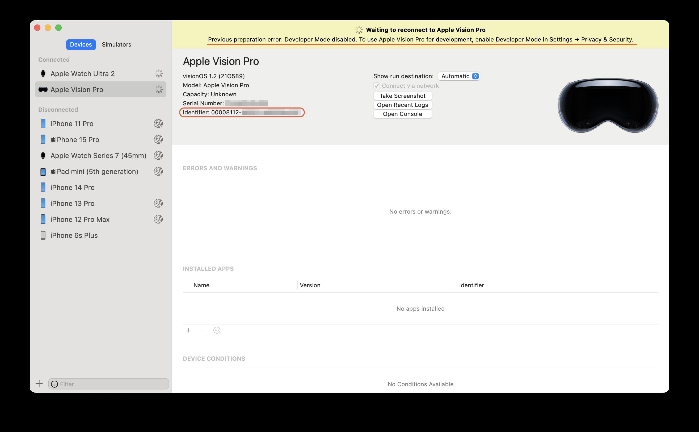Screen dimensions: 699x432
Task: Sort installed apps by Name column
Action: coord(201,285)
